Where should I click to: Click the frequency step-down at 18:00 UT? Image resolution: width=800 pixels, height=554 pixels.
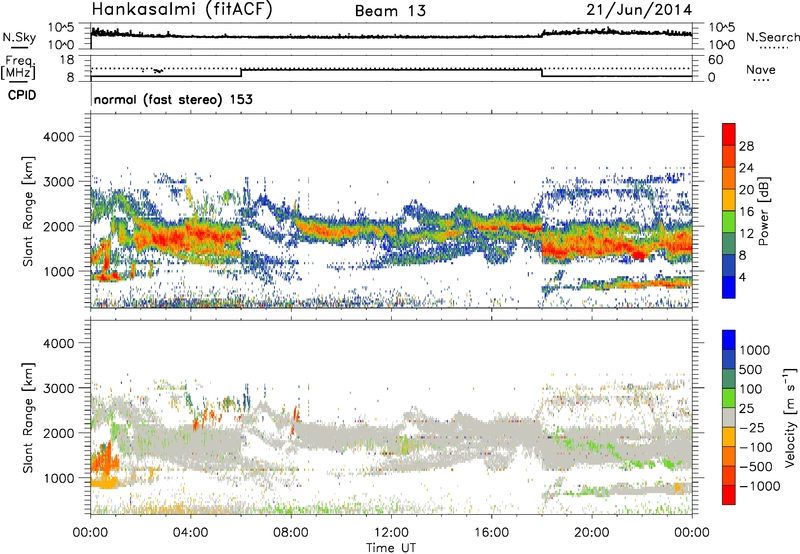tap(541, 72)
